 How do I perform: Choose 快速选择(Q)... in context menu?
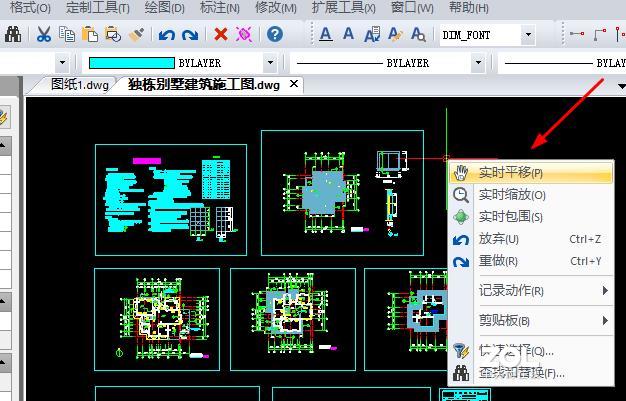coord(531,351)
